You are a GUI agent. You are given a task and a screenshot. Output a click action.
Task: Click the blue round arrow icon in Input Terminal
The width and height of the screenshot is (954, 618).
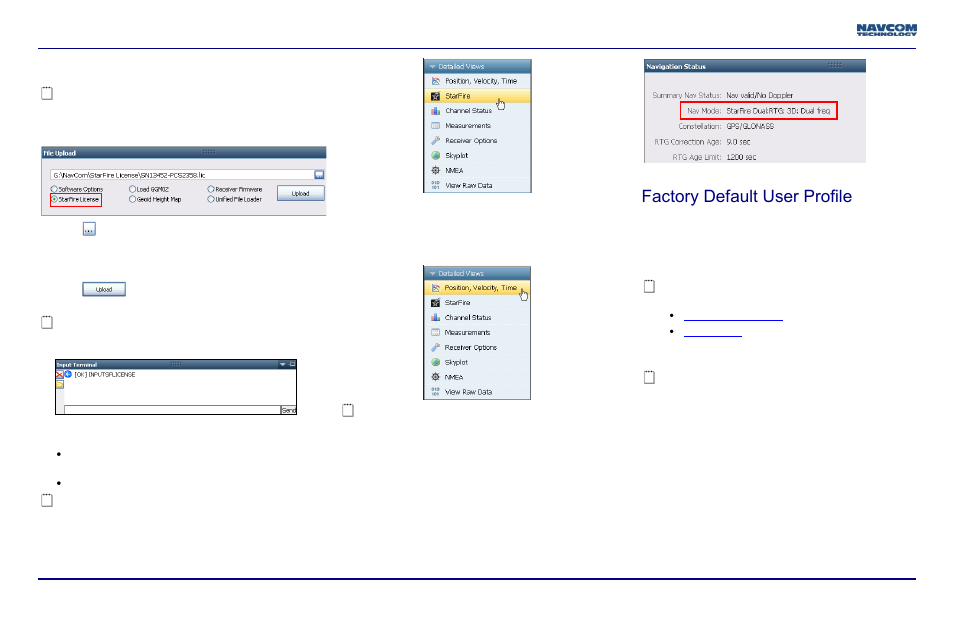coord(68,375)
